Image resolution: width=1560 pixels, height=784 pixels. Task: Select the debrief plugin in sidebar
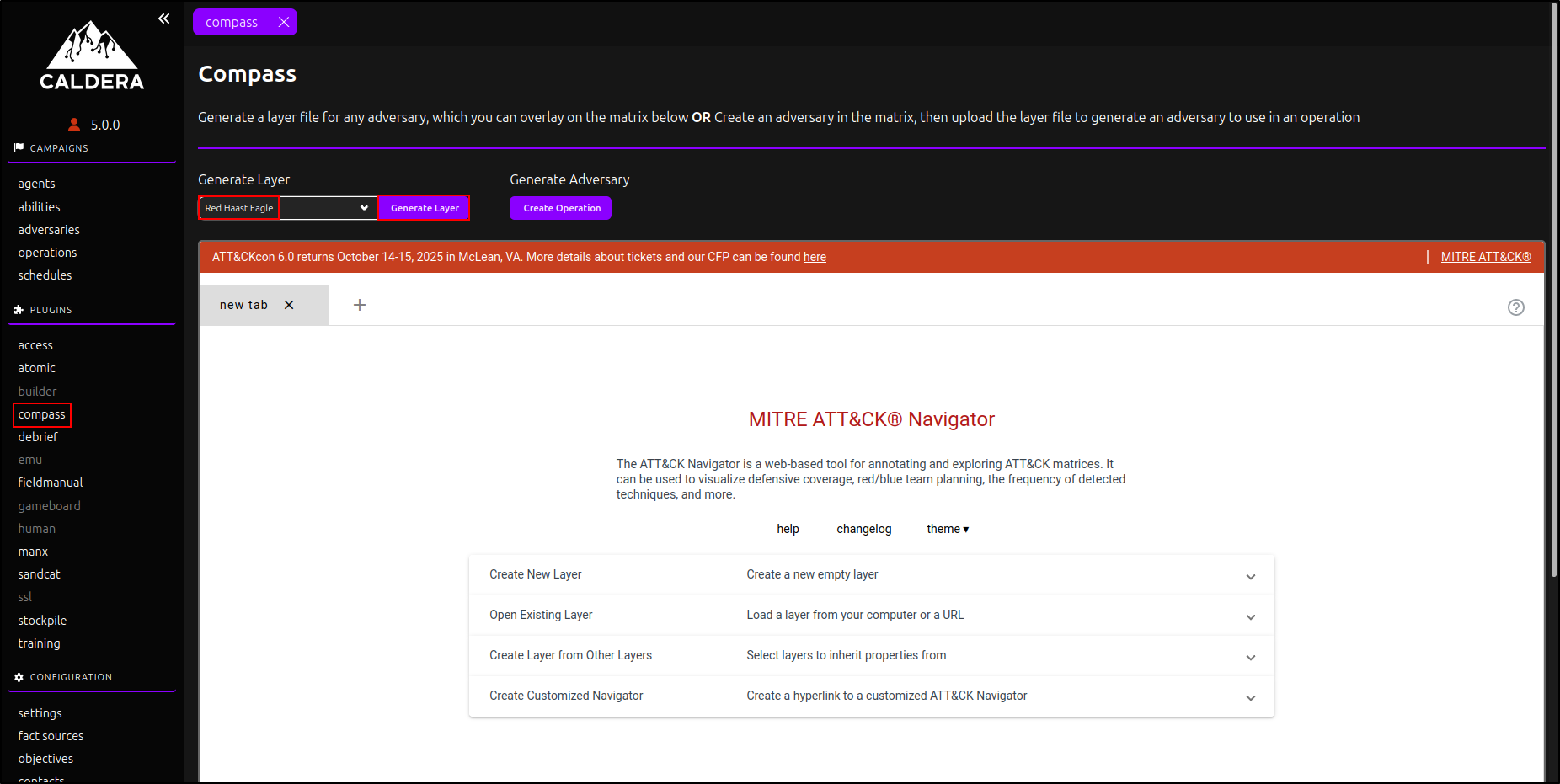coord(38,437)
